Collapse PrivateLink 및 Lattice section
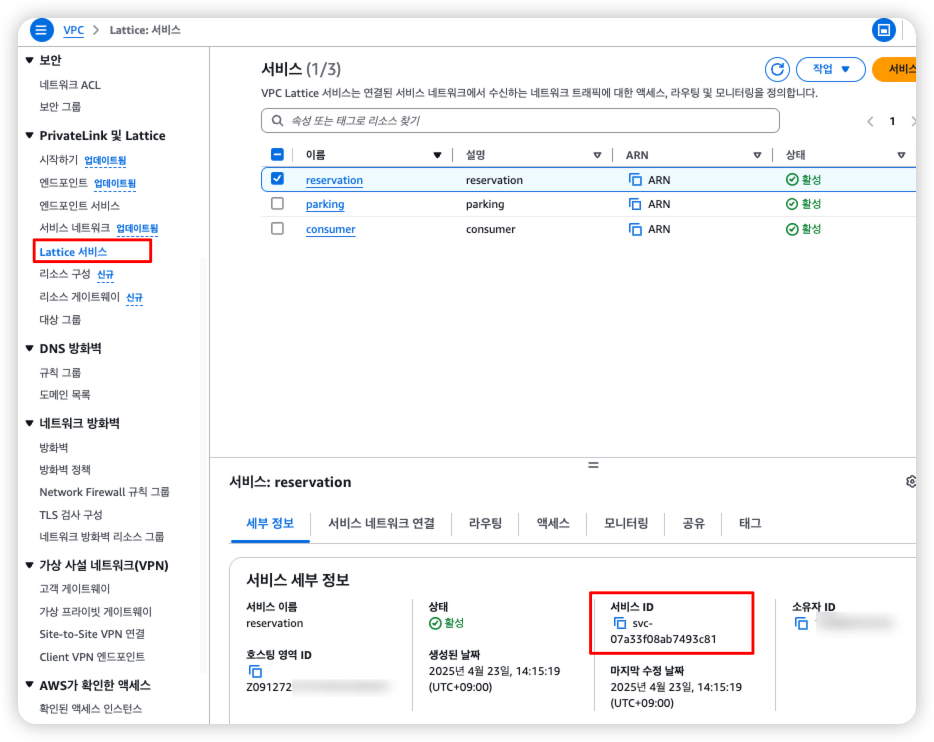This screenshot has height=742, width=934. [29, 136]
